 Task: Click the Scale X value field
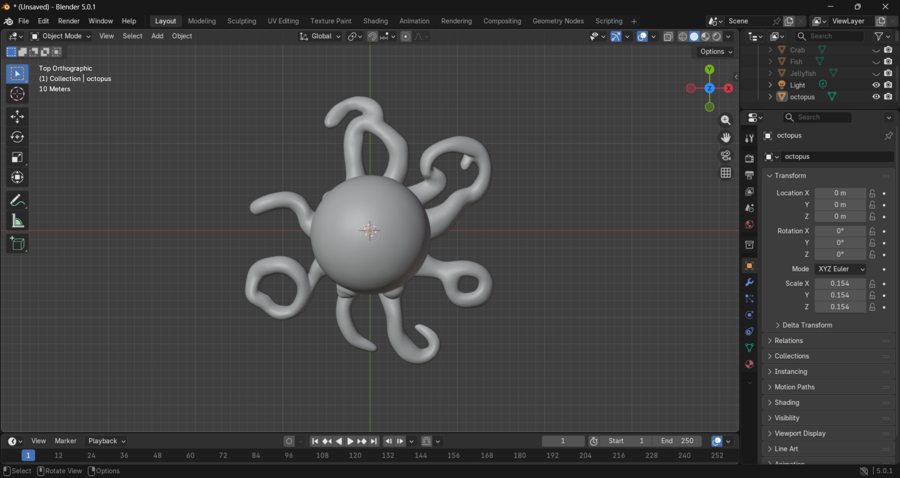point(839,283)
